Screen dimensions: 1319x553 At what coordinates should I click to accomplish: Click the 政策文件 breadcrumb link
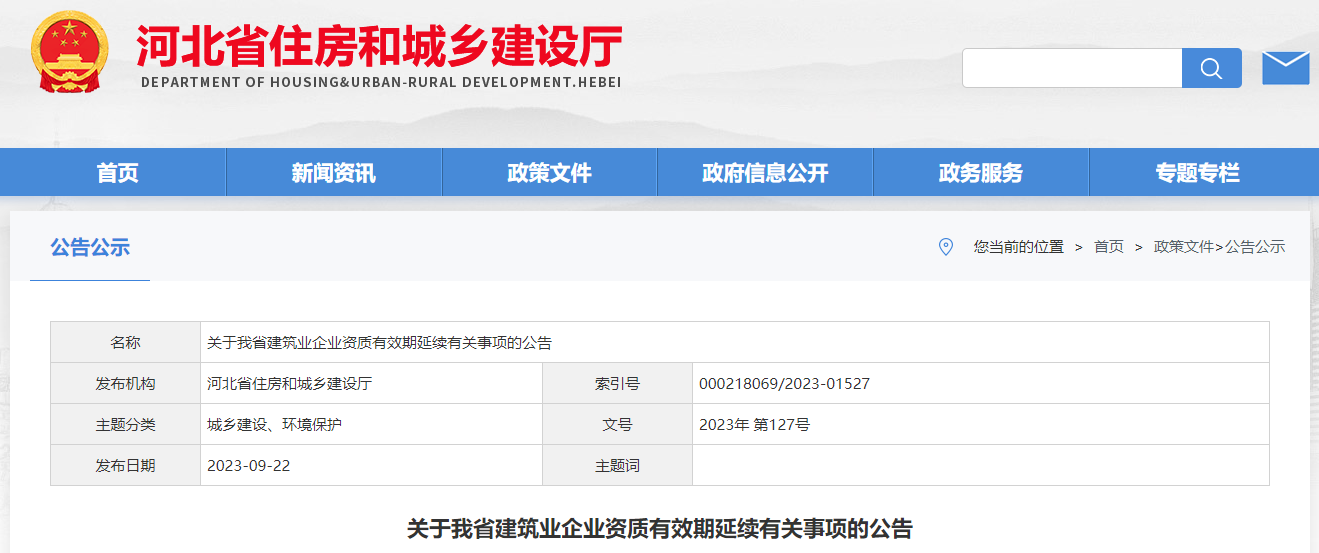1183,247
